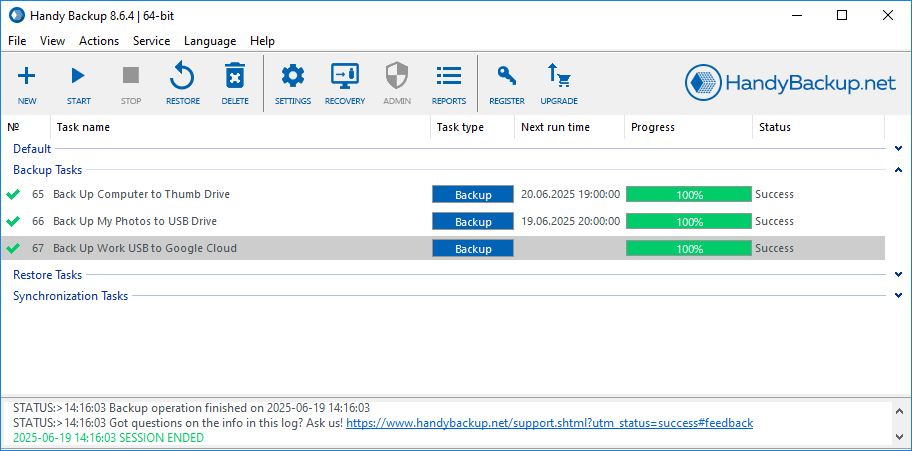Click the REGISTER key icon
912x451 pixels.
pos(507,76)
